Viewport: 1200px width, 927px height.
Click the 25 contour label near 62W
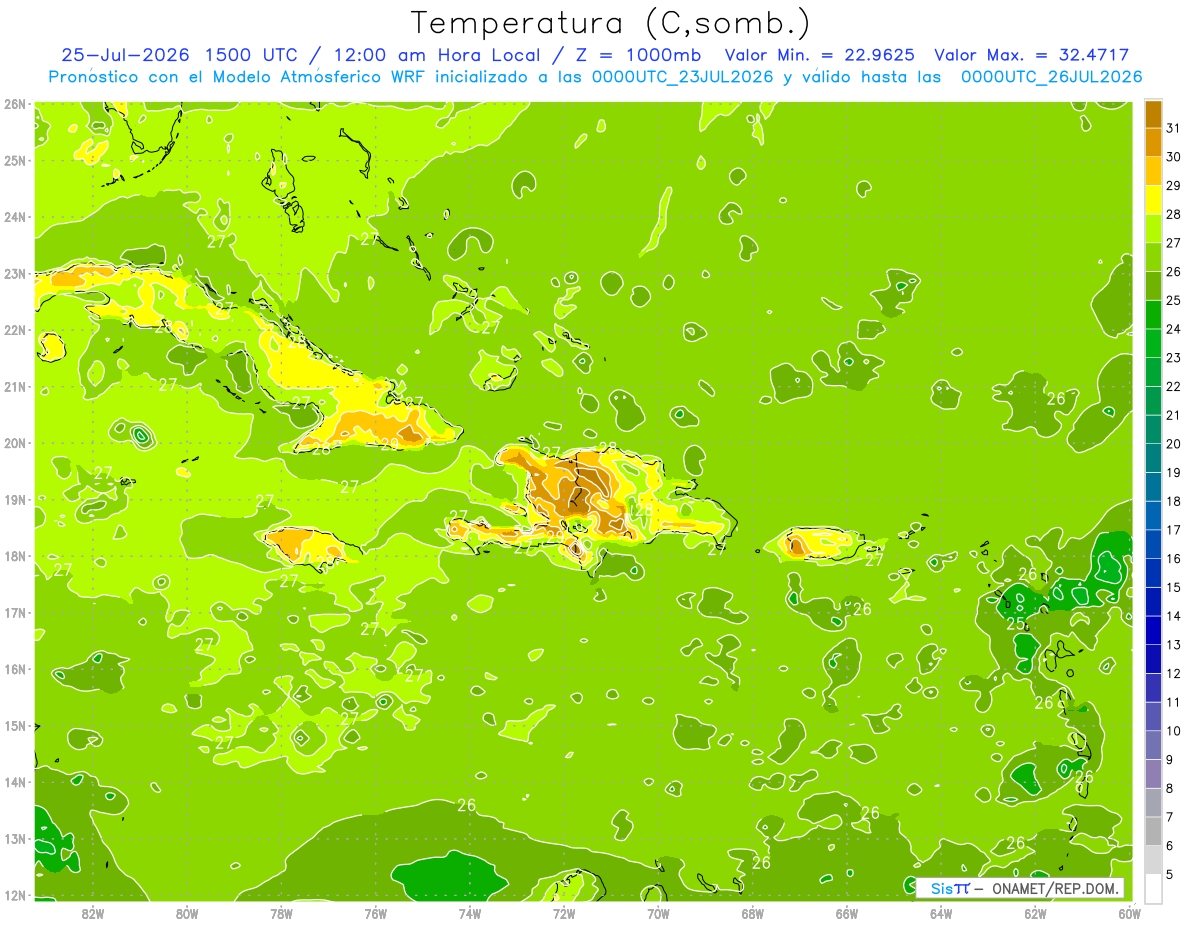click(1015, 624)
